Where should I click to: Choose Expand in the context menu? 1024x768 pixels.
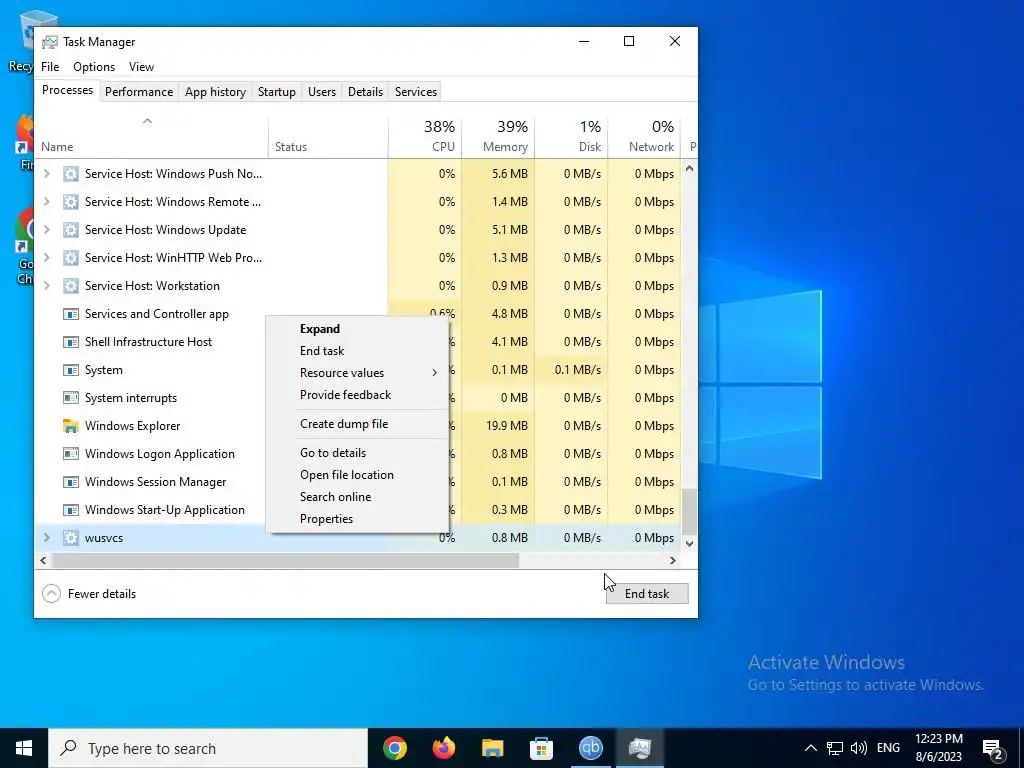pyautogui.click(x=357, y=329)
